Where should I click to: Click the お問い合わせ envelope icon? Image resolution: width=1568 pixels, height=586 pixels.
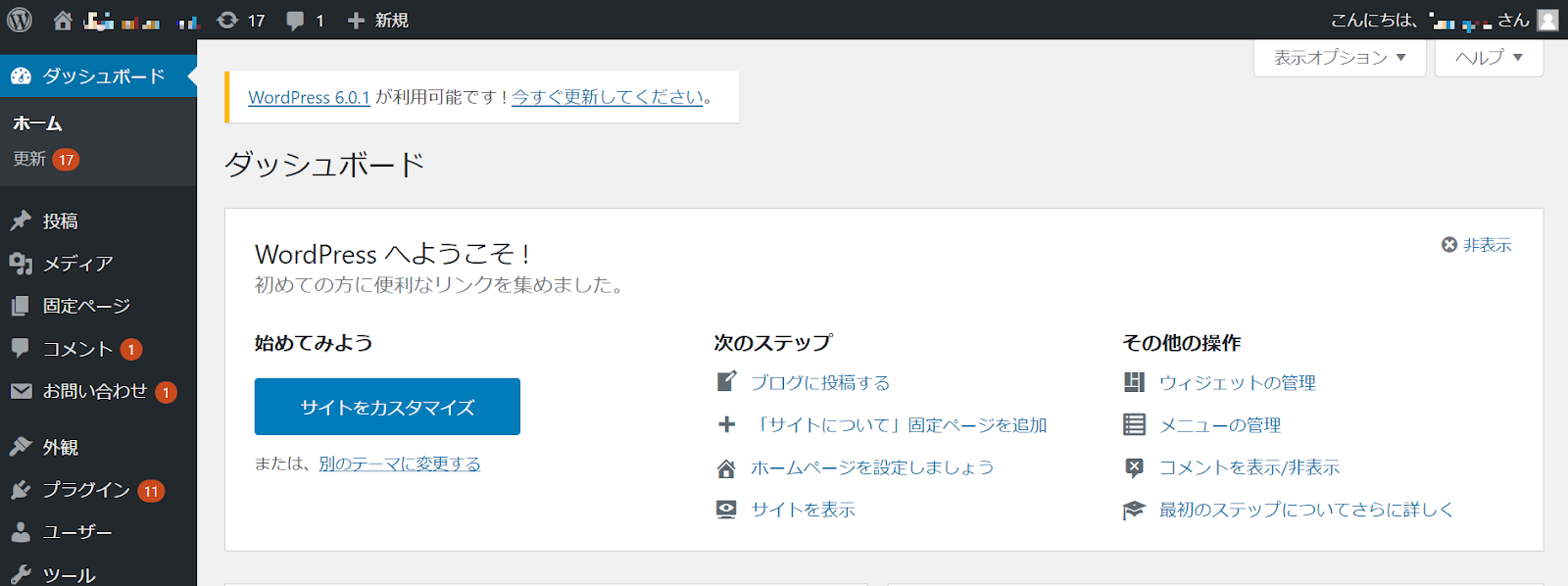pyautogui.click(x=21, y=391)
